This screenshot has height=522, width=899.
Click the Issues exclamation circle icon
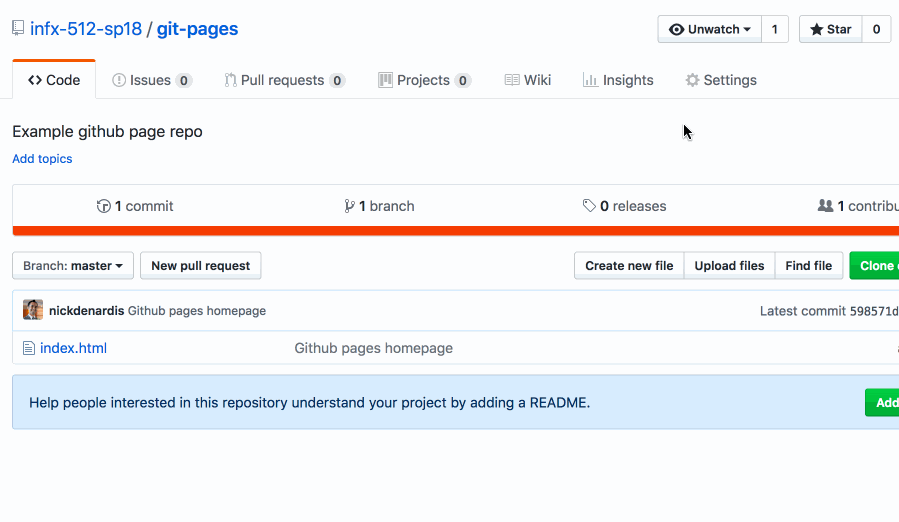coord(119,80)
